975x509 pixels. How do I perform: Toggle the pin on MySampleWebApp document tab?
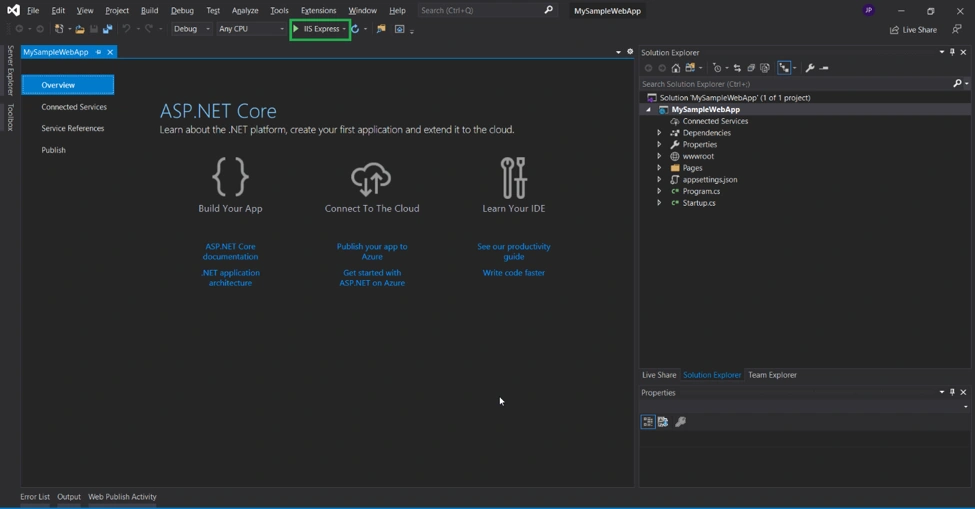coord(98,52)
